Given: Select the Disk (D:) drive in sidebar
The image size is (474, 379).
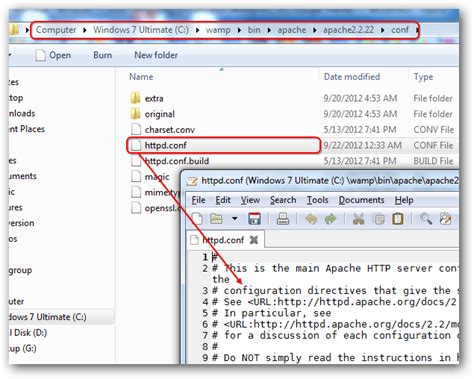Looking at the screenshot, I should (x=28, y=332).
